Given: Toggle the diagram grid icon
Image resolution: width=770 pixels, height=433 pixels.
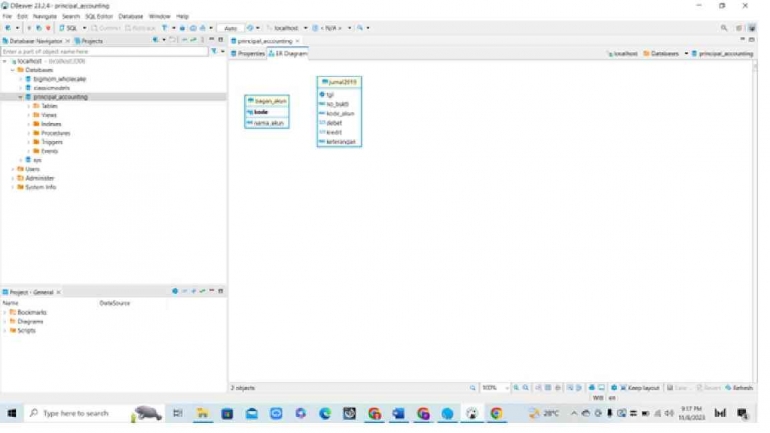Looking at the screenshot, I should click(548, 388).
